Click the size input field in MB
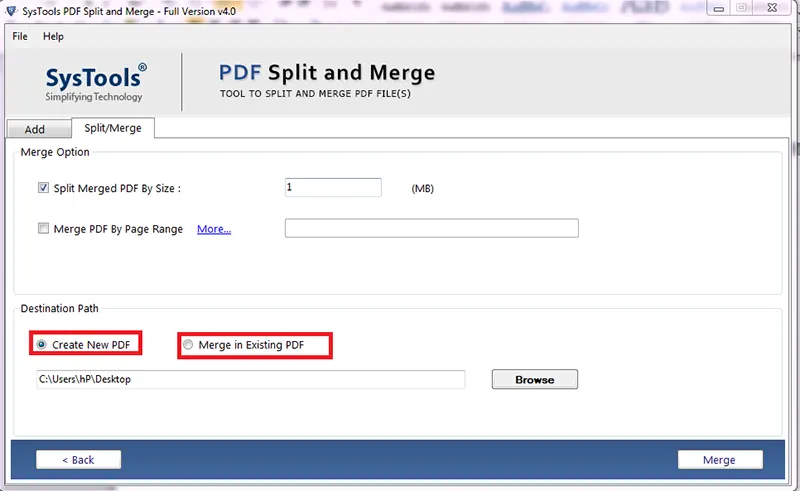Image resolution: width=800 pixels, height=491 pixels. [333, 187]
